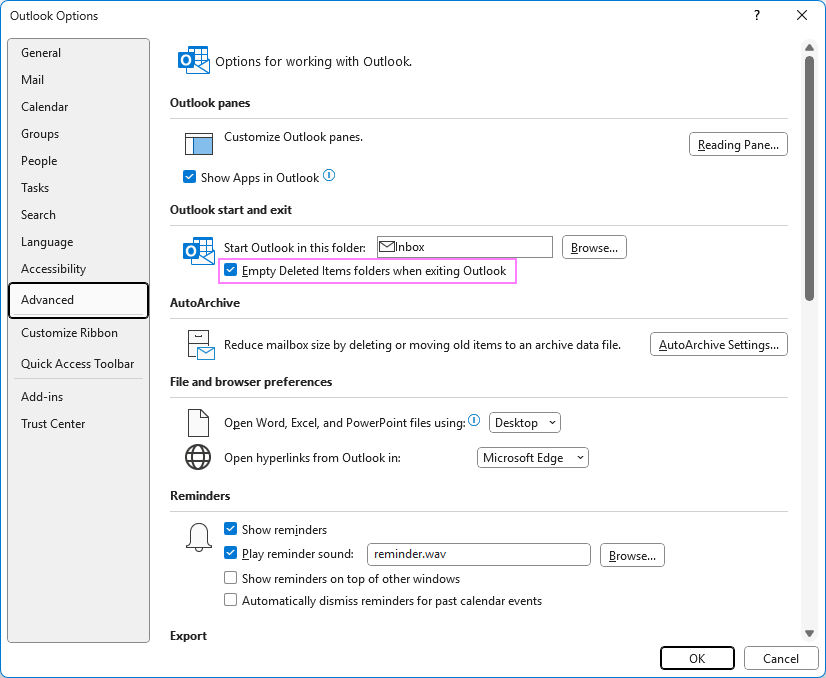Select the Advanced category
Screen dimensions: 826x678
(x=78, y=300)
